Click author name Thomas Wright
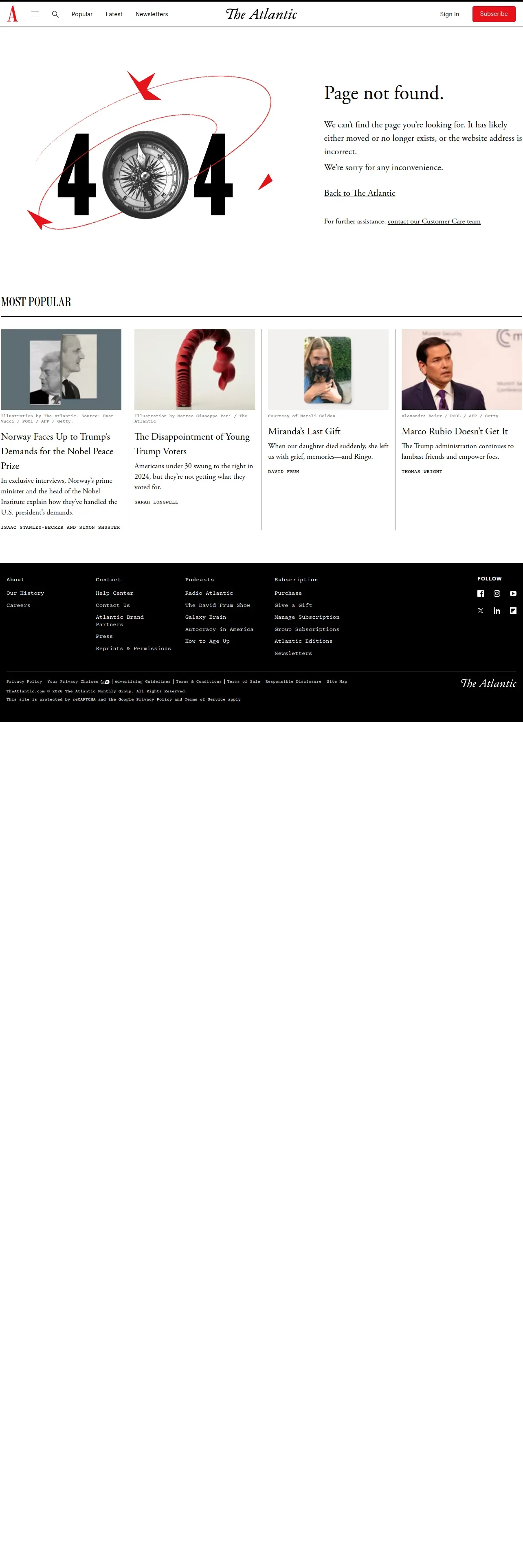 [x=422, y=472]
